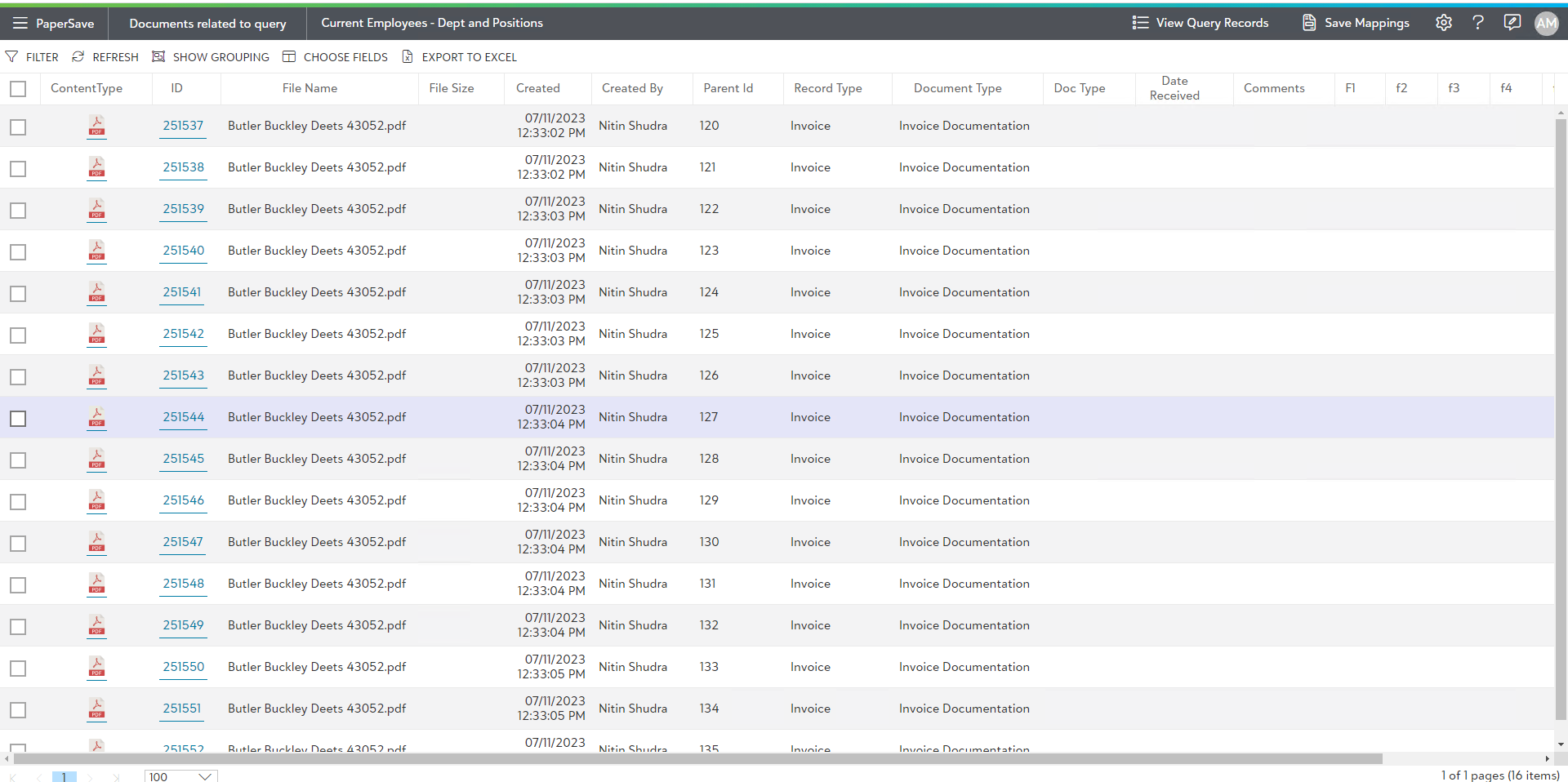Open the PaperSave hamburger menu

click(20, 23)
